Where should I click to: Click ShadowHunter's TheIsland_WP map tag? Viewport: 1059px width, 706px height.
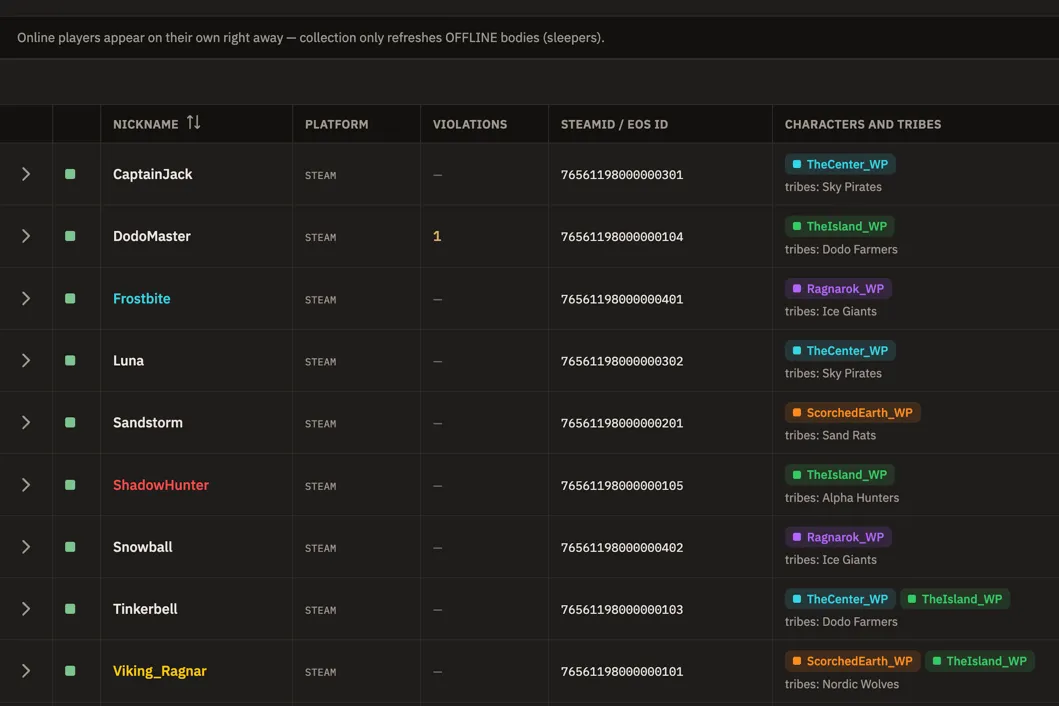(840, 475)
